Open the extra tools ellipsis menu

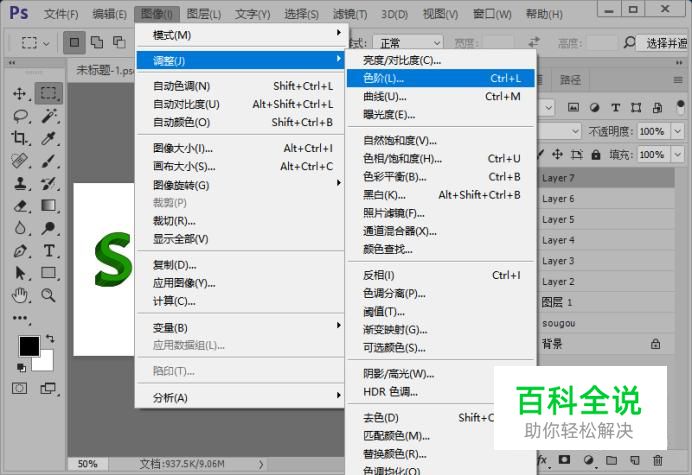coord(20,318)
